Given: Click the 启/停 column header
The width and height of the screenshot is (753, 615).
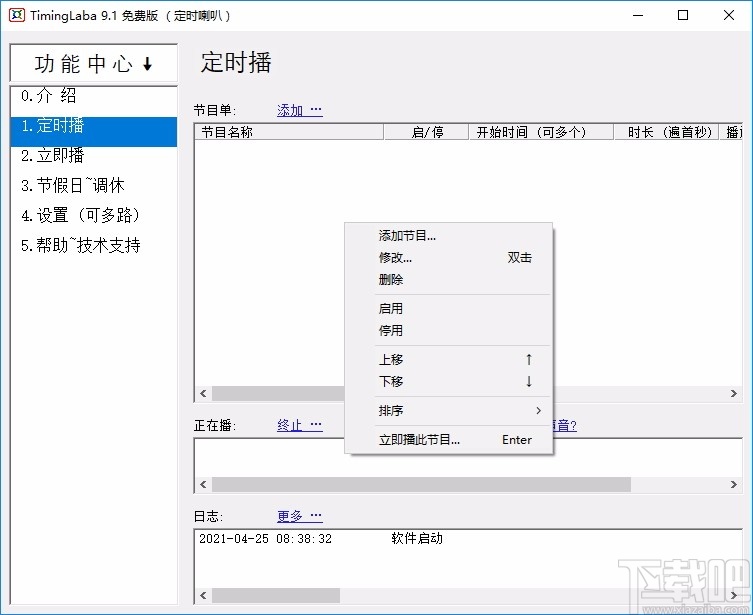Looking at the screenshot, I should [426, 132].
